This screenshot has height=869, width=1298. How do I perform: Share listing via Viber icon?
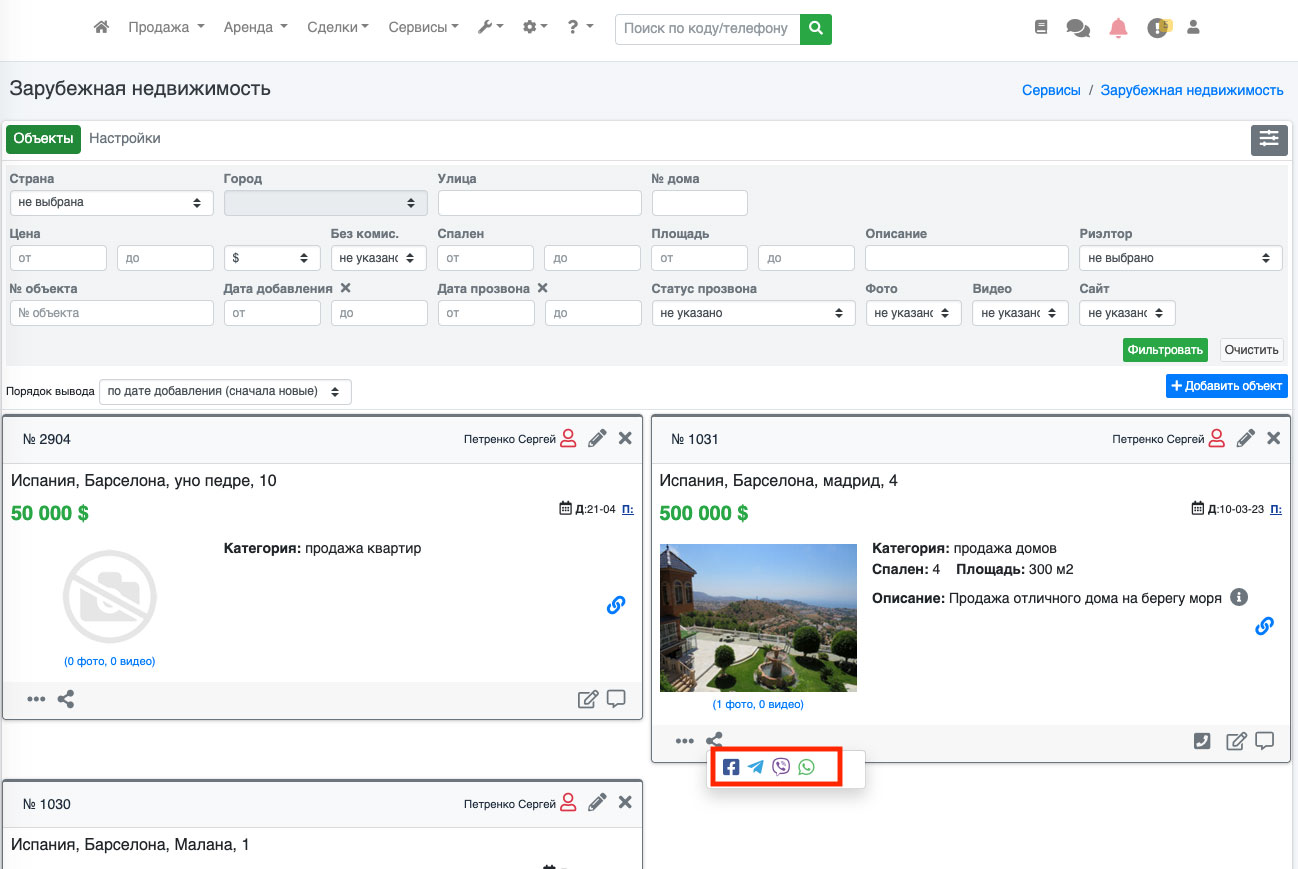781,767
